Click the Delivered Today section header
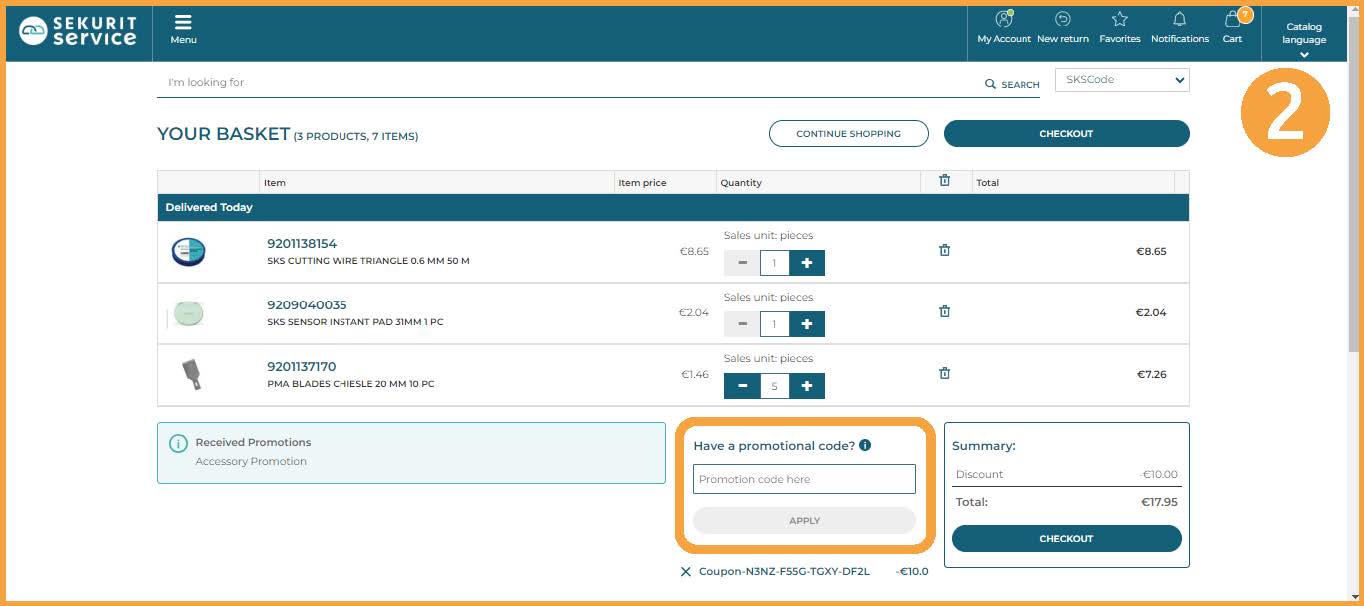1364x606 pixels. point(673,207)
